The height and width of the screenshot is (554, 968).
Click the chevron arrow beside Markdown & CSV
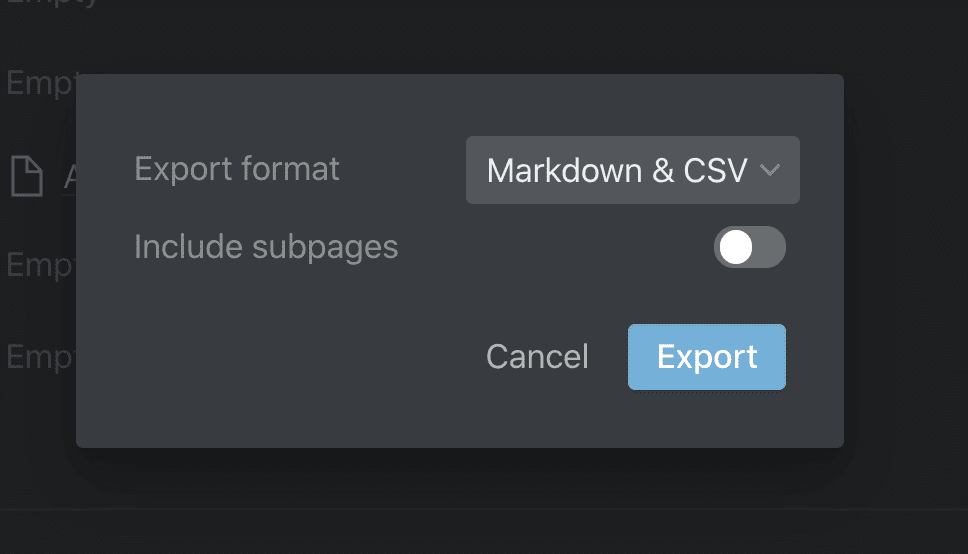click(x=770, y=170)
